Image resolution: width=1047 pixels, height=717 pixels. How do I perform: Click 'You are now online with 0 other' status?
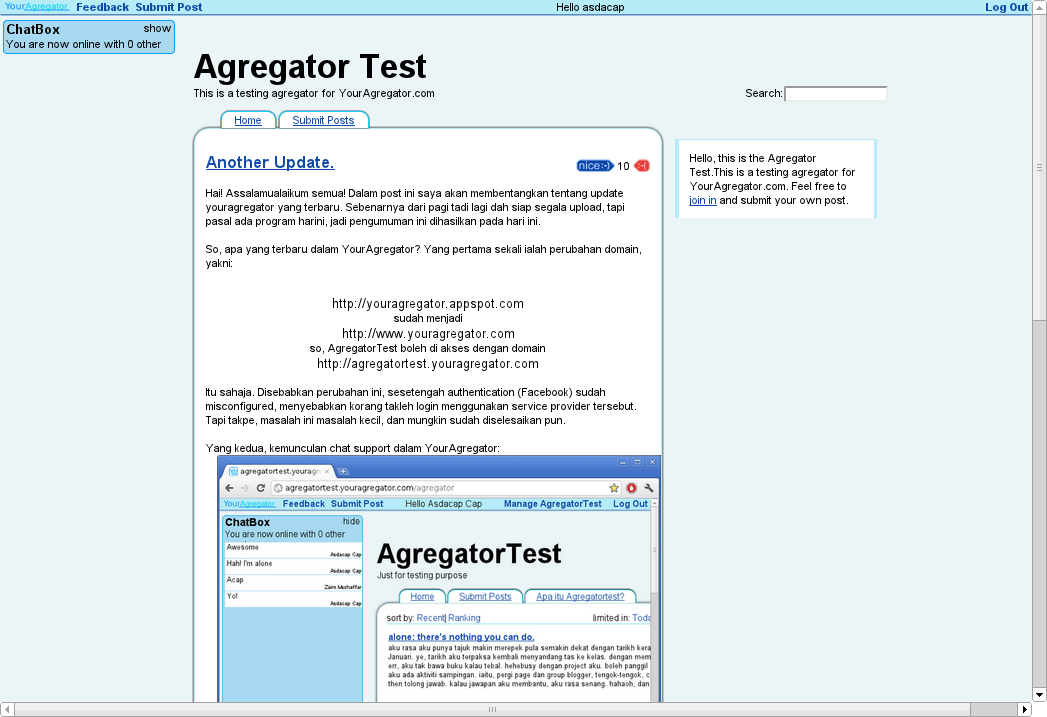click(x=83, y=44)
